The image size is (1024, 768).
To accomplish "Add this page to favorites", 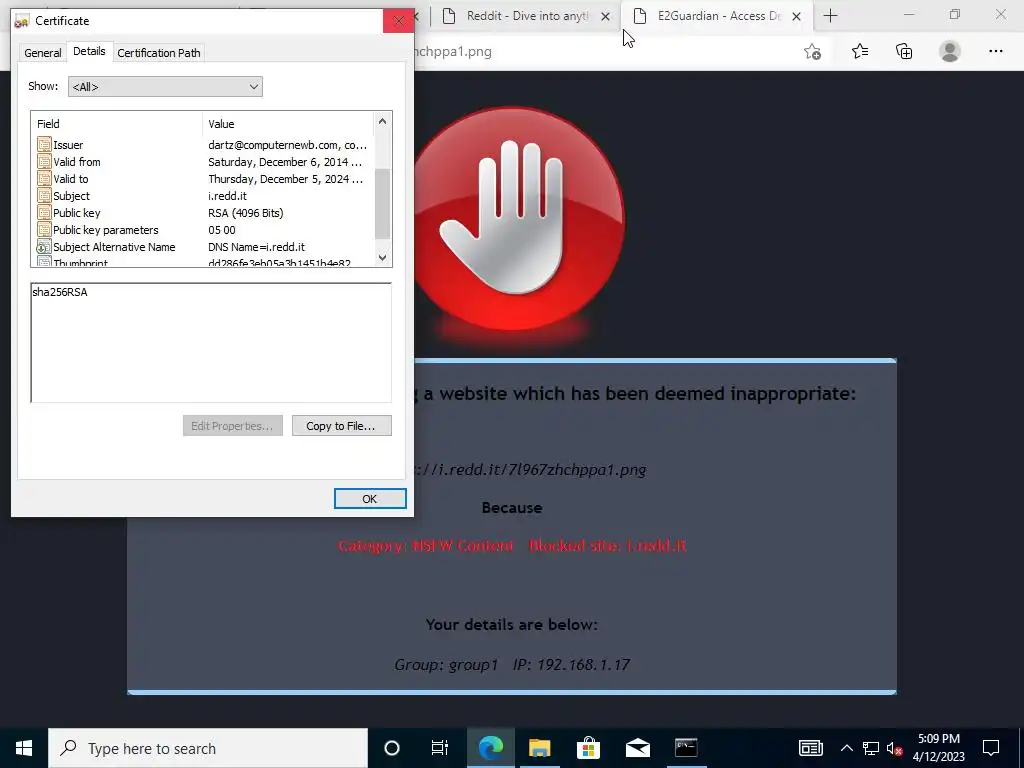I will 812,52.
